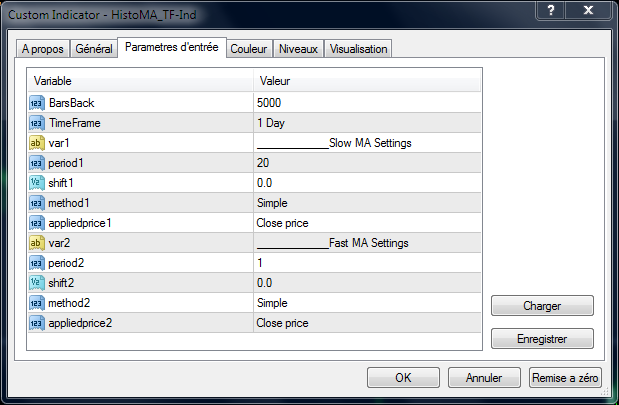Edit the BarsBack value 5000
The width and height of the screenshot is (619, 405).
[367, 103]
